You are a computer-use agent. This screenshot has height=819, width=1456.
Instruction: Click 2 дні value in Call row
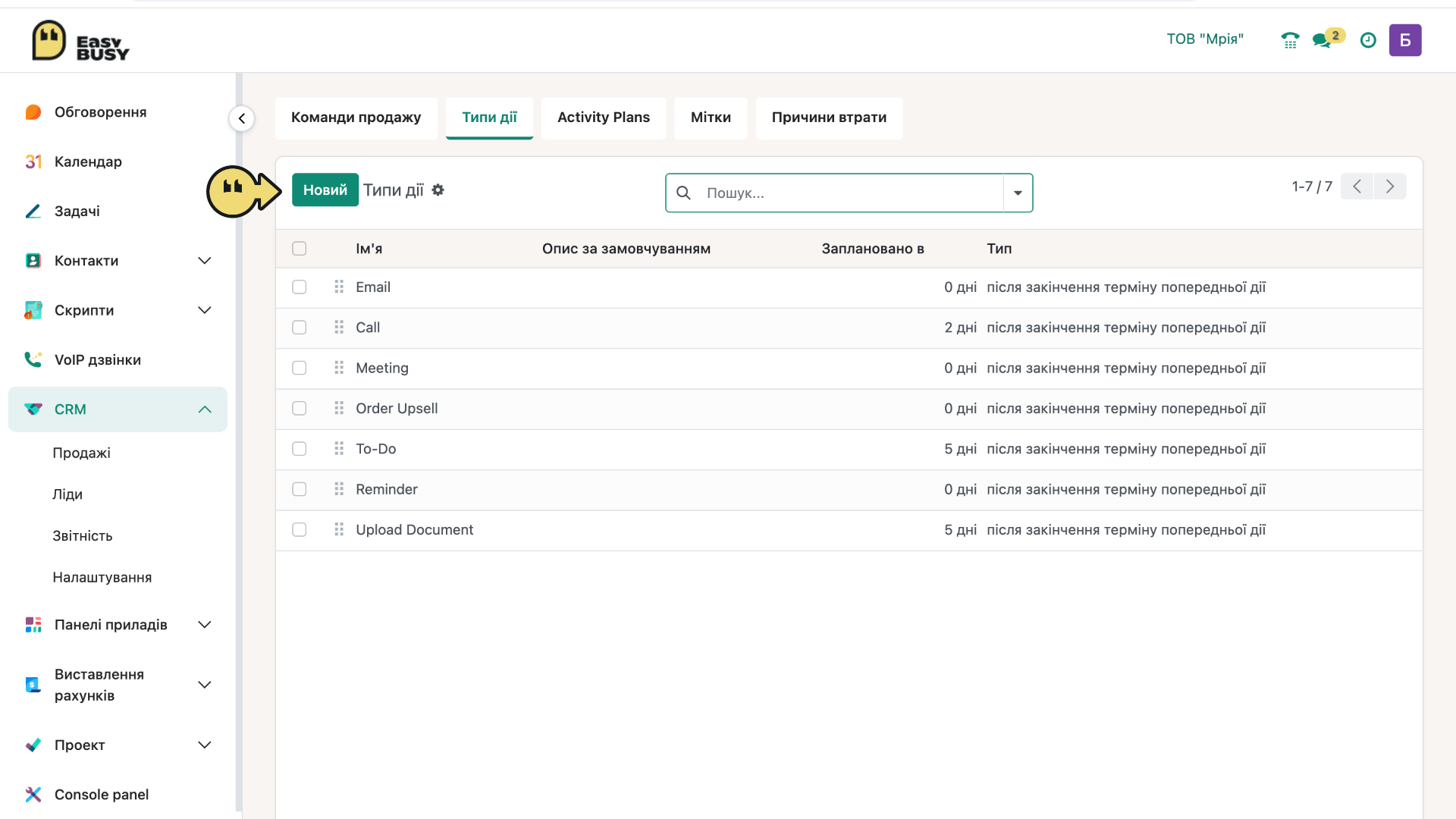click(x=960, y=327)
